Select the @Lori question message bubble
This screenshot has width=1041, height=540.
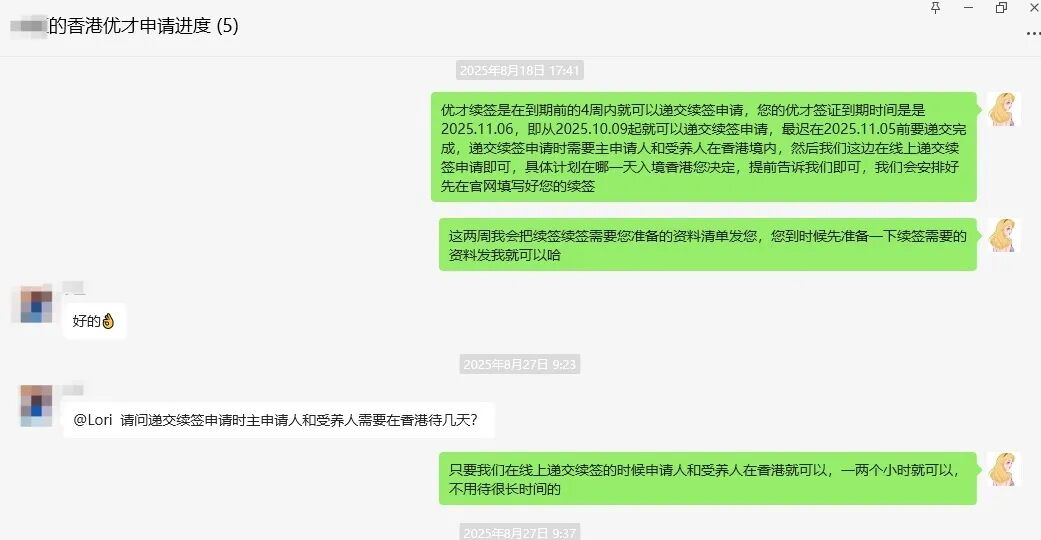278,420
